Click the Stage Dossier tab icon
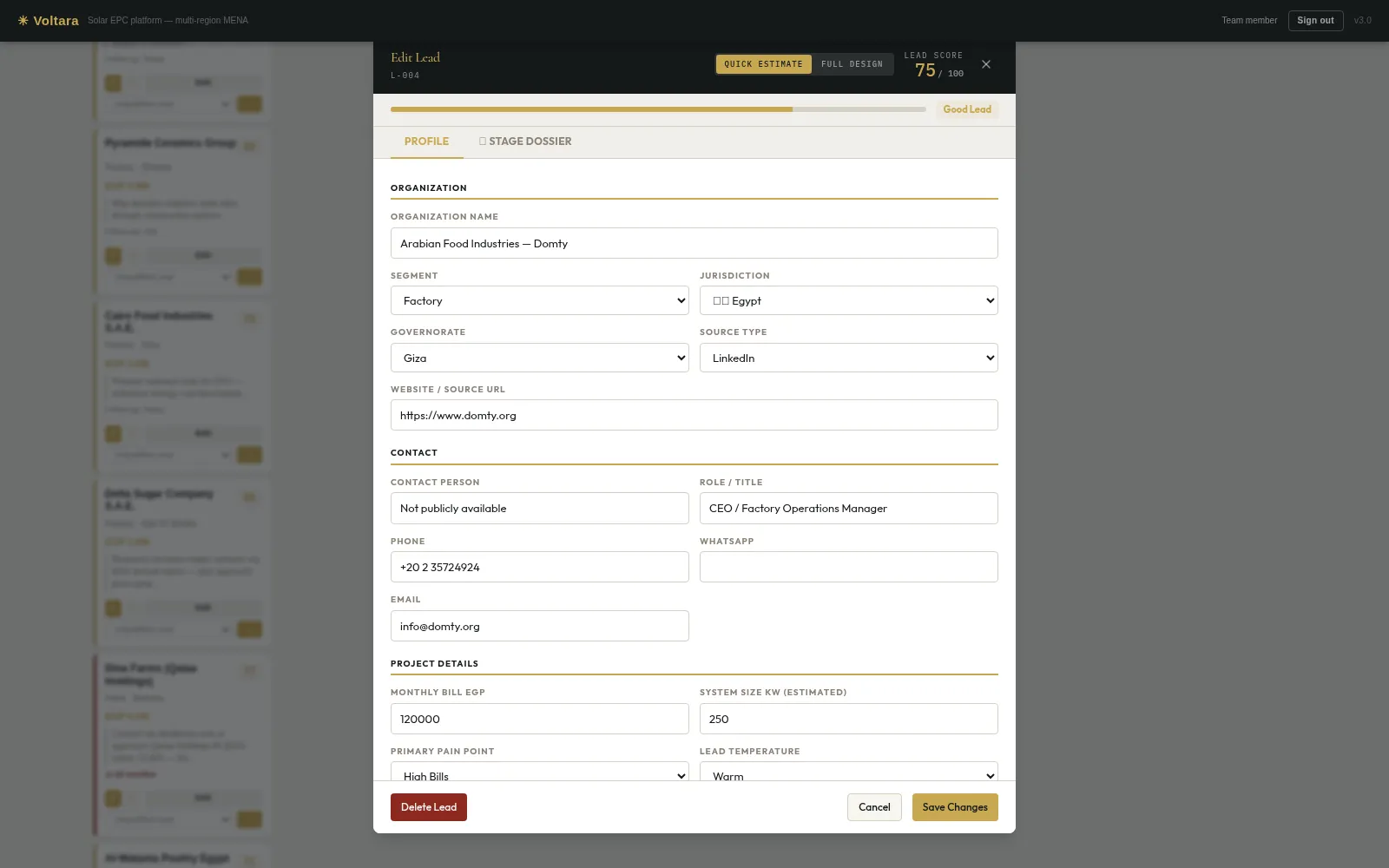The image size is (1389, 868). click(483, 141)
